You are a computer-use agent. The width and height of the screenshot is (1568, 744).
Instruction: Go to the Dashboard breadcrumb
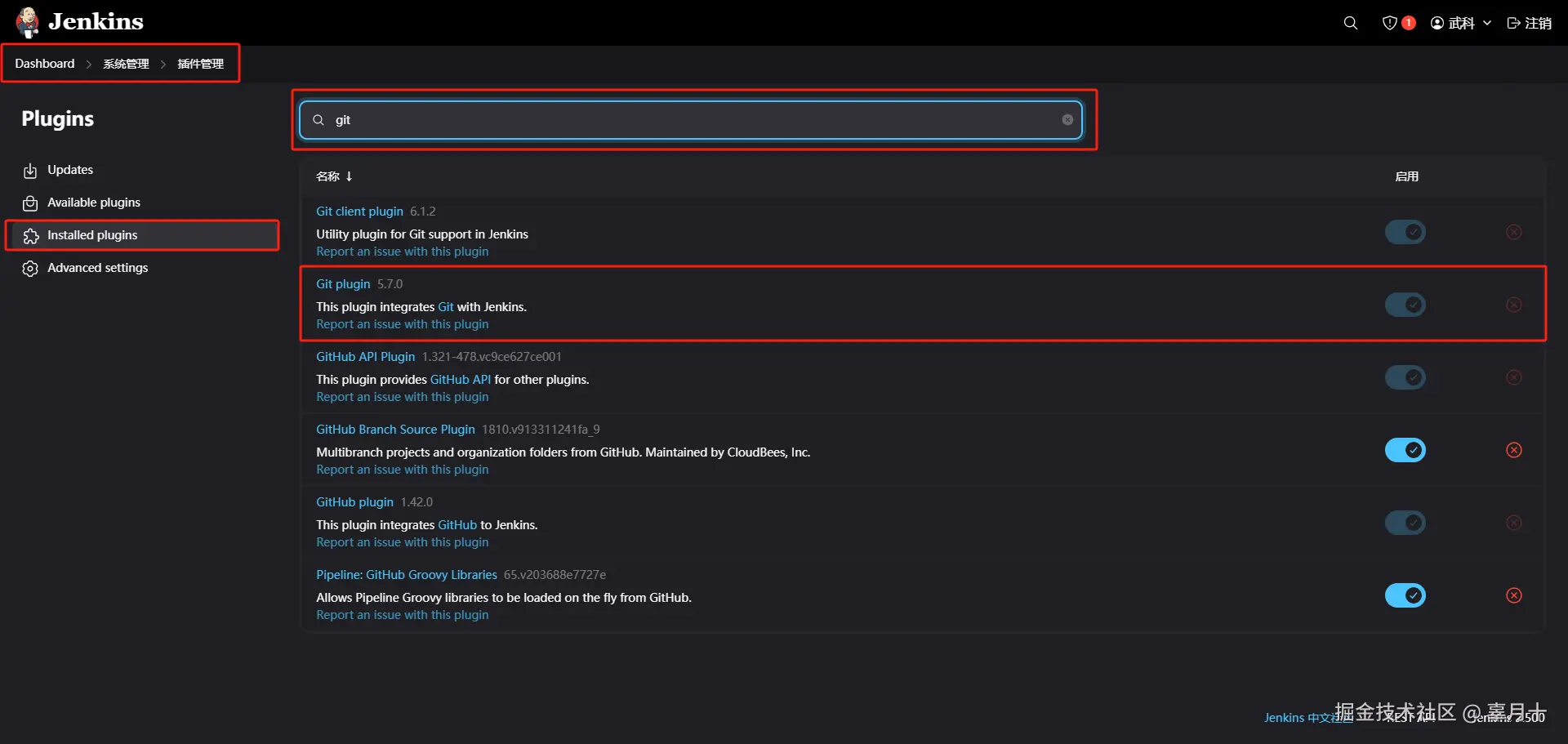[44, 64]
